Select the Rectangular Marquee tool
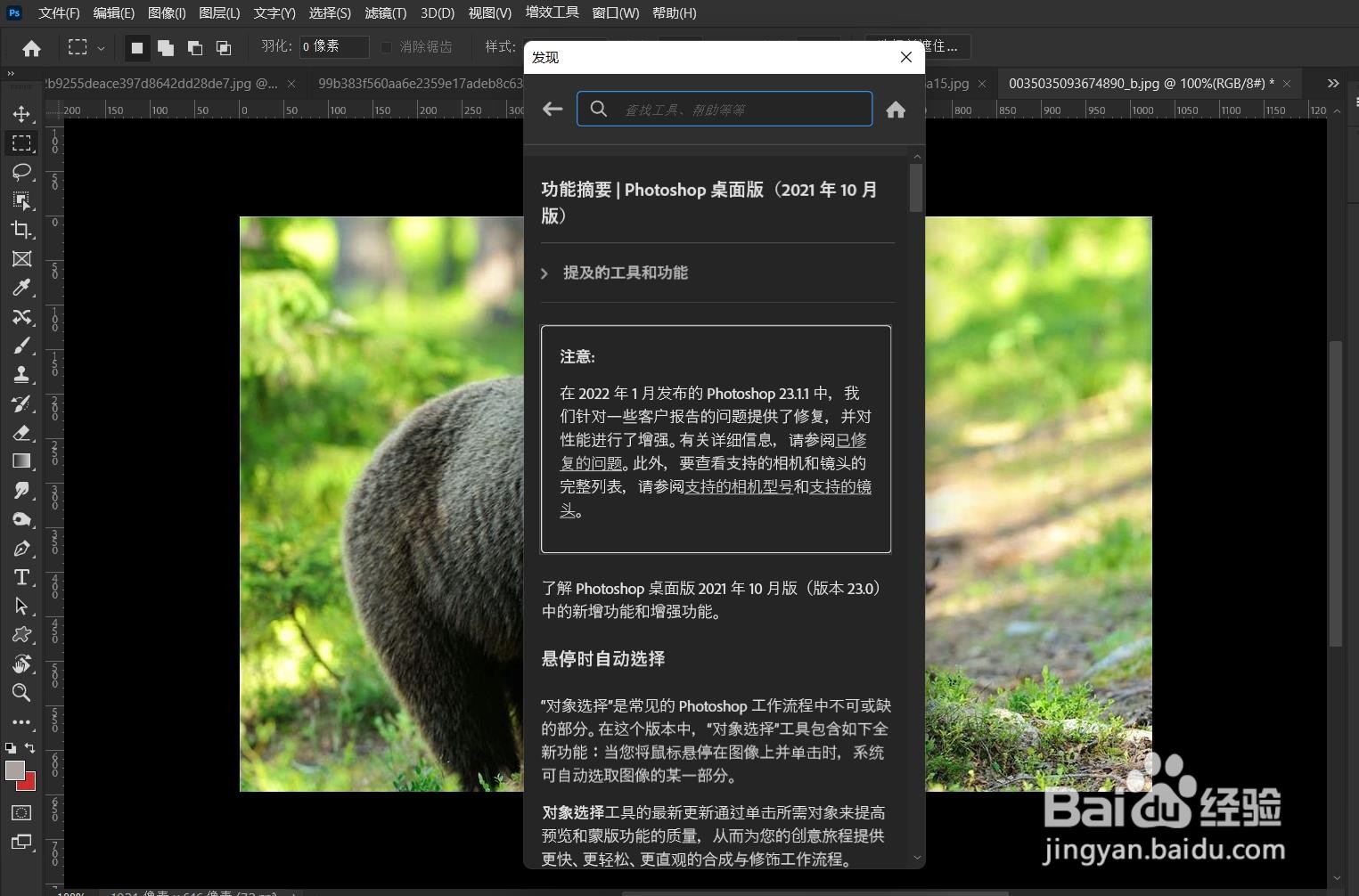Image resolution: width=1359 pixels, height=896 pixels. (21, 143)
